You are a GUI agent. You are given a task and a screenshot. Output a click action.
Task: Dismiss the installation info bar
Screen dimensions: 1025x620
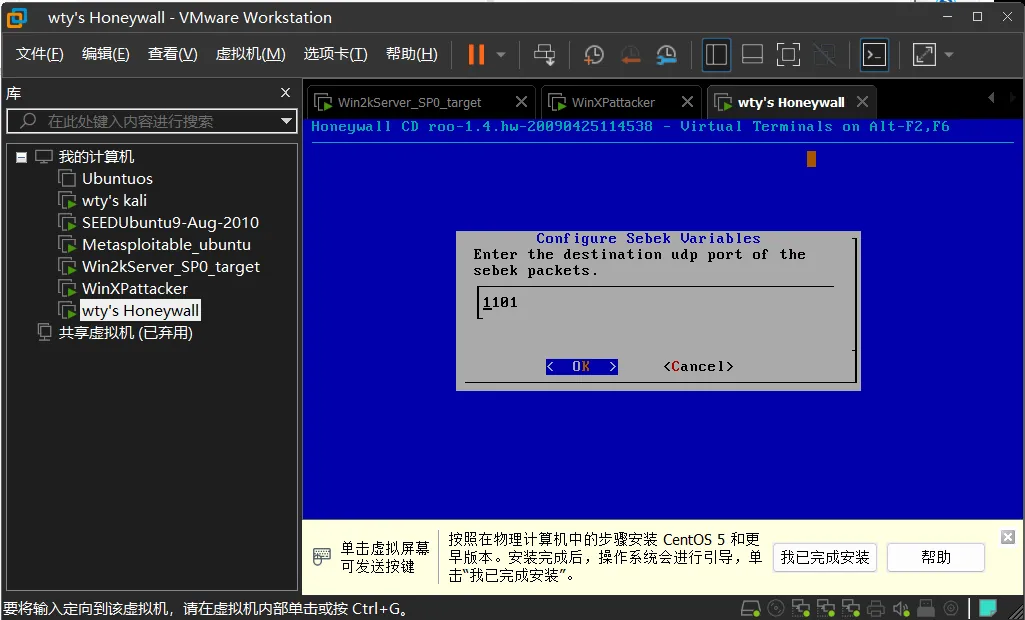tap(1007, 537)
